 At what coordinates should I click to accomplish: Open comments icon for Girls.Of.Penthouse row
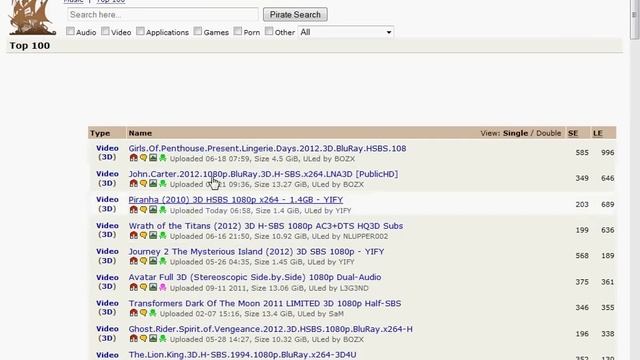(143, 158)
